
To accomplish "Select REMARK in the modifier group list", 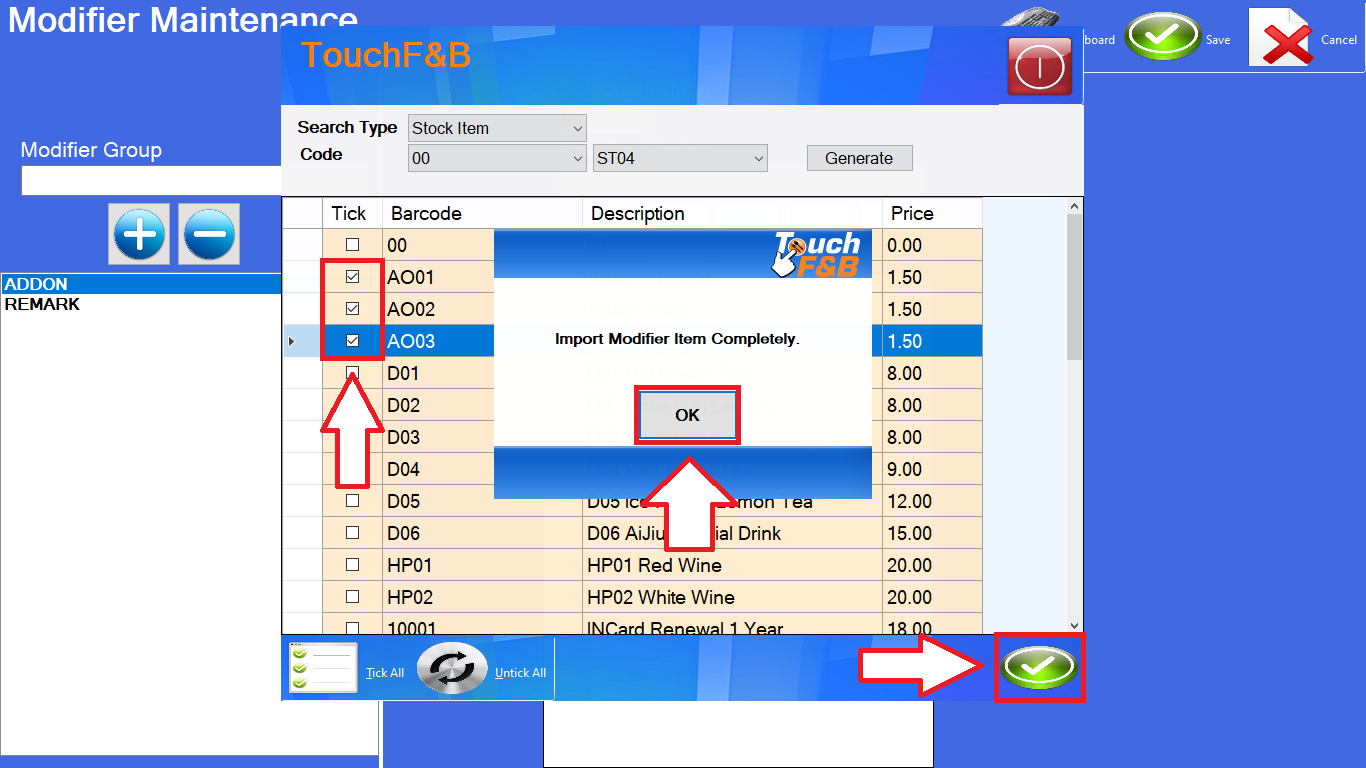I will 141,304.
